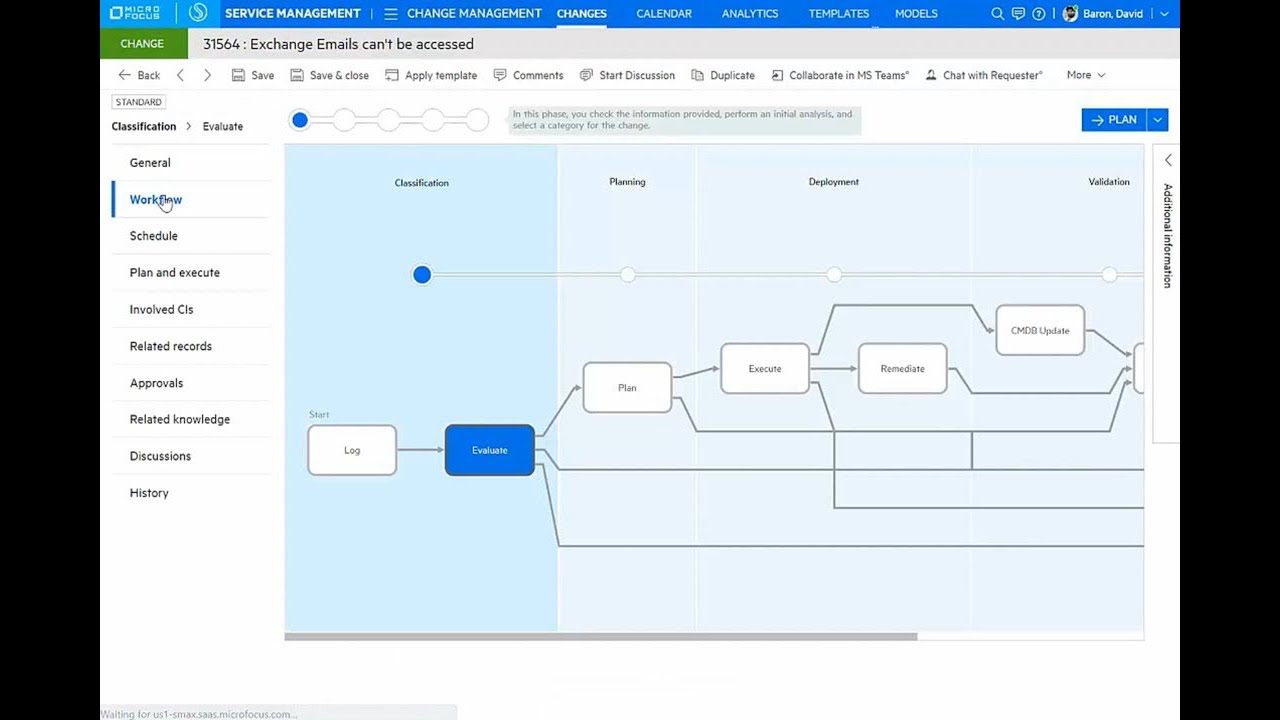Click the Validation phase heading

click(x=1109, y=182)
